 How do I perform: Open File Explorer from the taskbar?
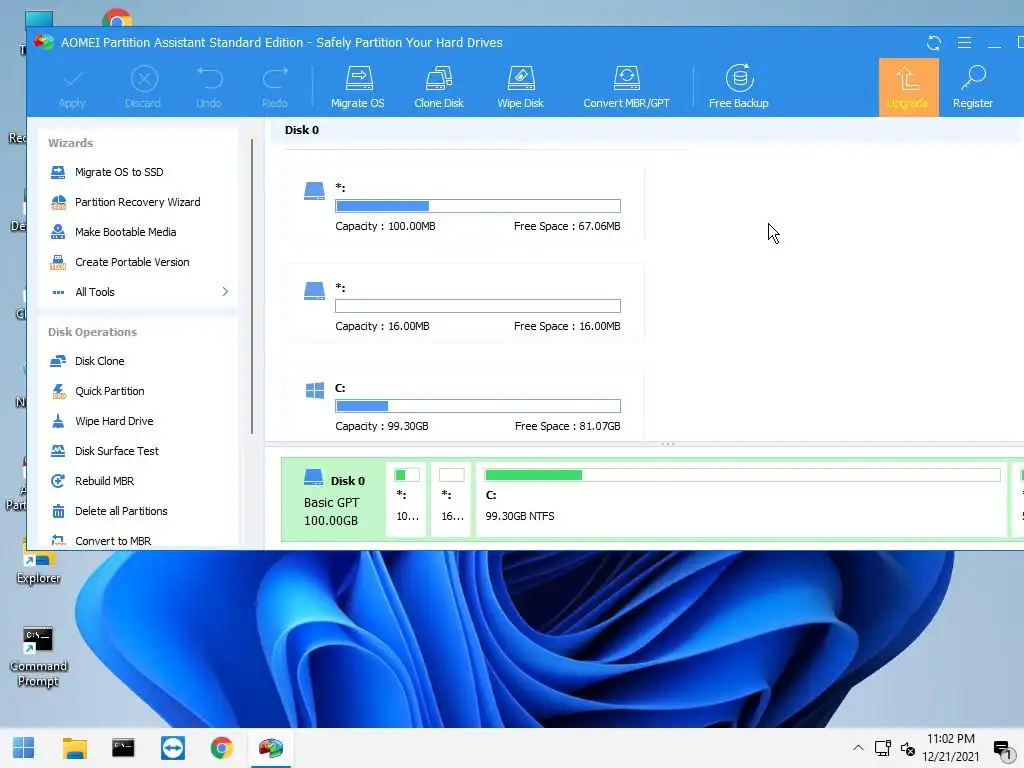[x=74, y=748]
